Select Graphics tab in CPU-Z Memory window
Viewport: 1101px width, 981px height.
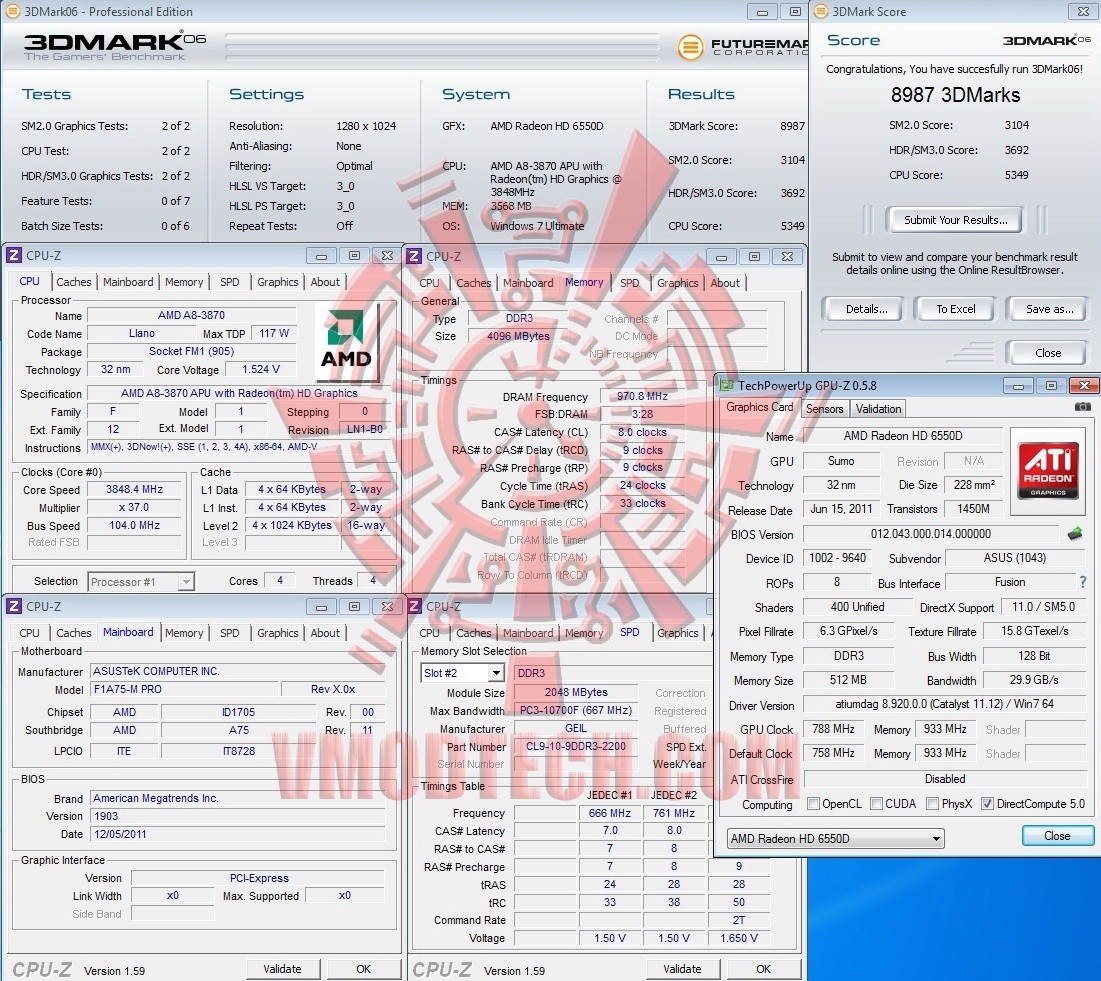(678, 283)
